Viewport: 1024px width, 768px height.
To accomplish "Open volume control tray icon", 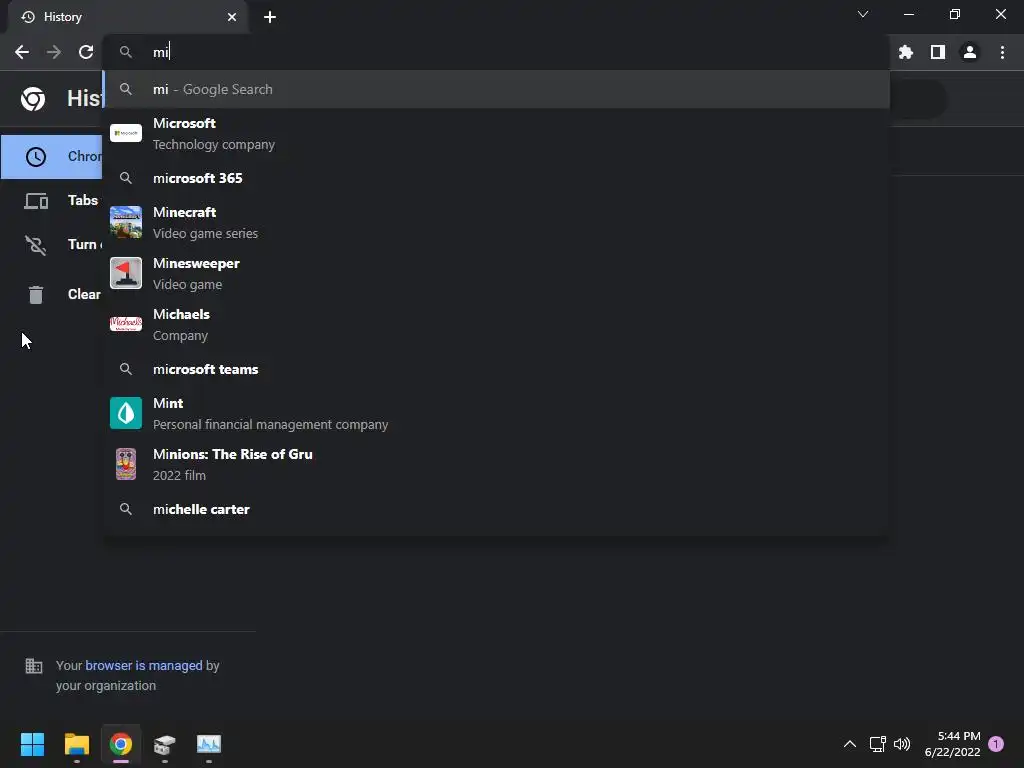I will (902, 744).
